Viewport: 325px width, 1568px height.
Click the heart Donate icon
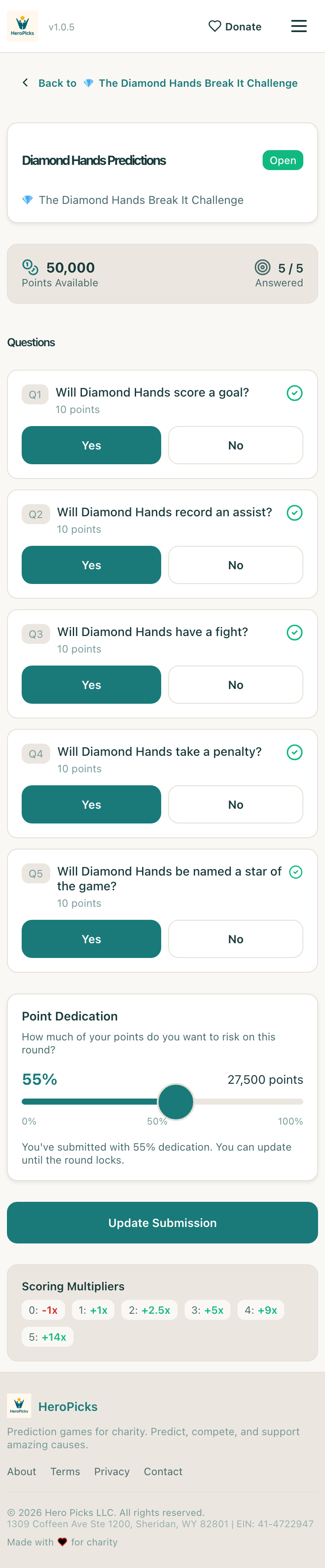214,26
